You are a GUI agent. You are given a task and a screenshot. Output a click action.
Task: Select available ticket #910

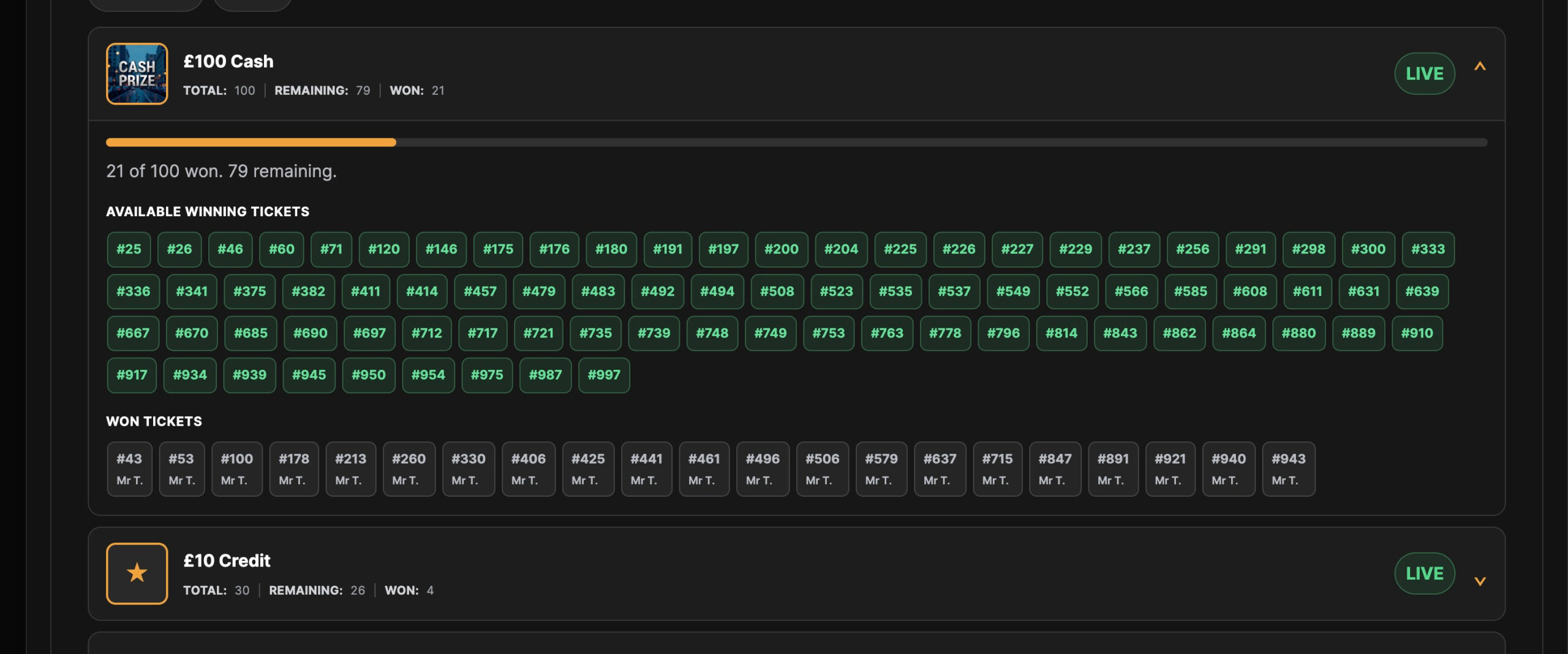1417,333
